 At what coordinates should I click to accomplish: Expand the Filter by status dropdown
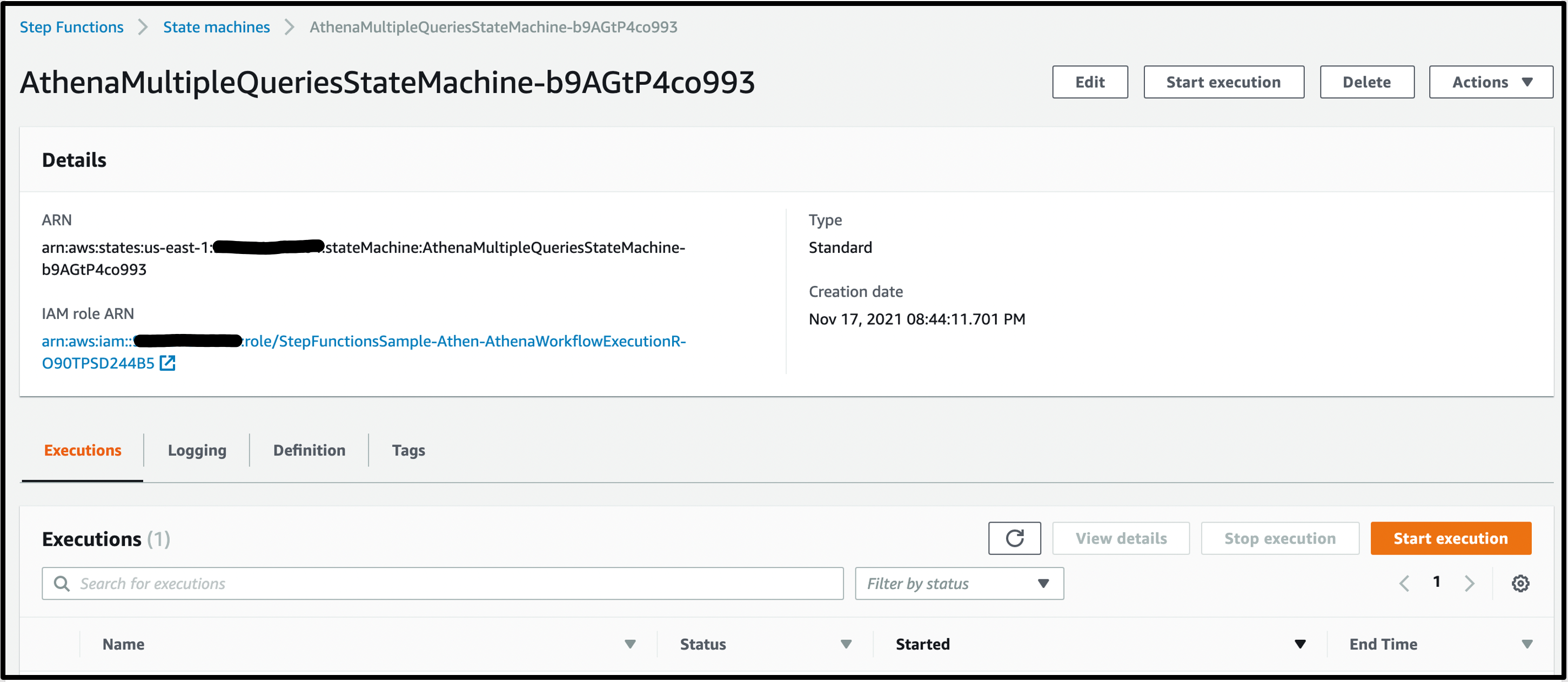(959, 583)
